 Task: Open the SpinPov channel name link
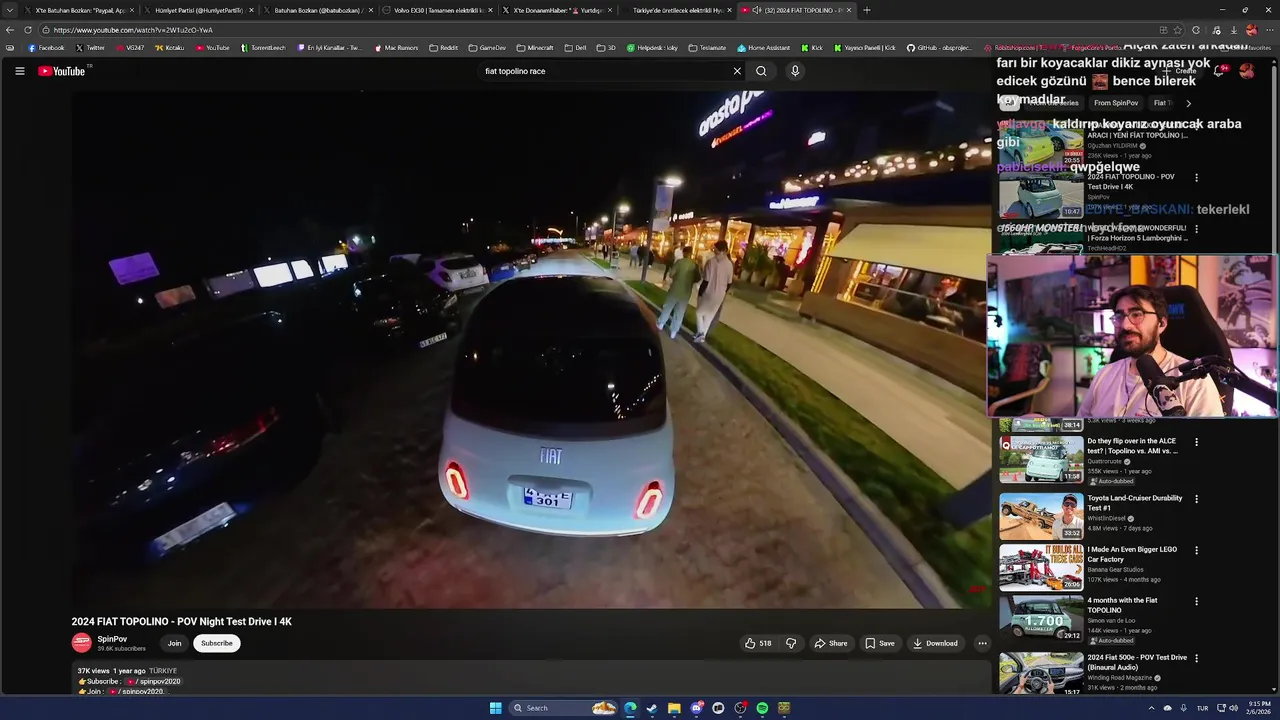tap(112, 639)
